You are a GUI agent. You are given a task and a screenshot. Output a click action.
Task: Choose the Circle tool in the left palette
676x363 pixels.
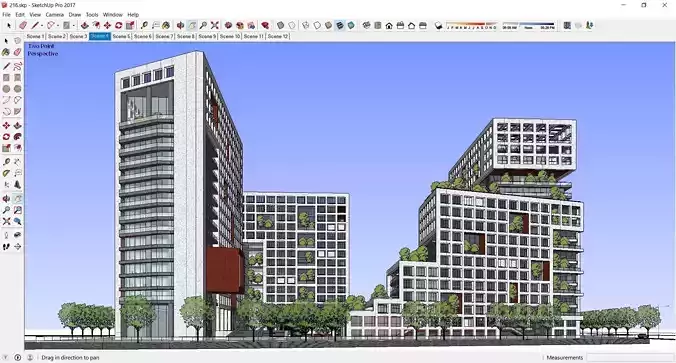6,88
